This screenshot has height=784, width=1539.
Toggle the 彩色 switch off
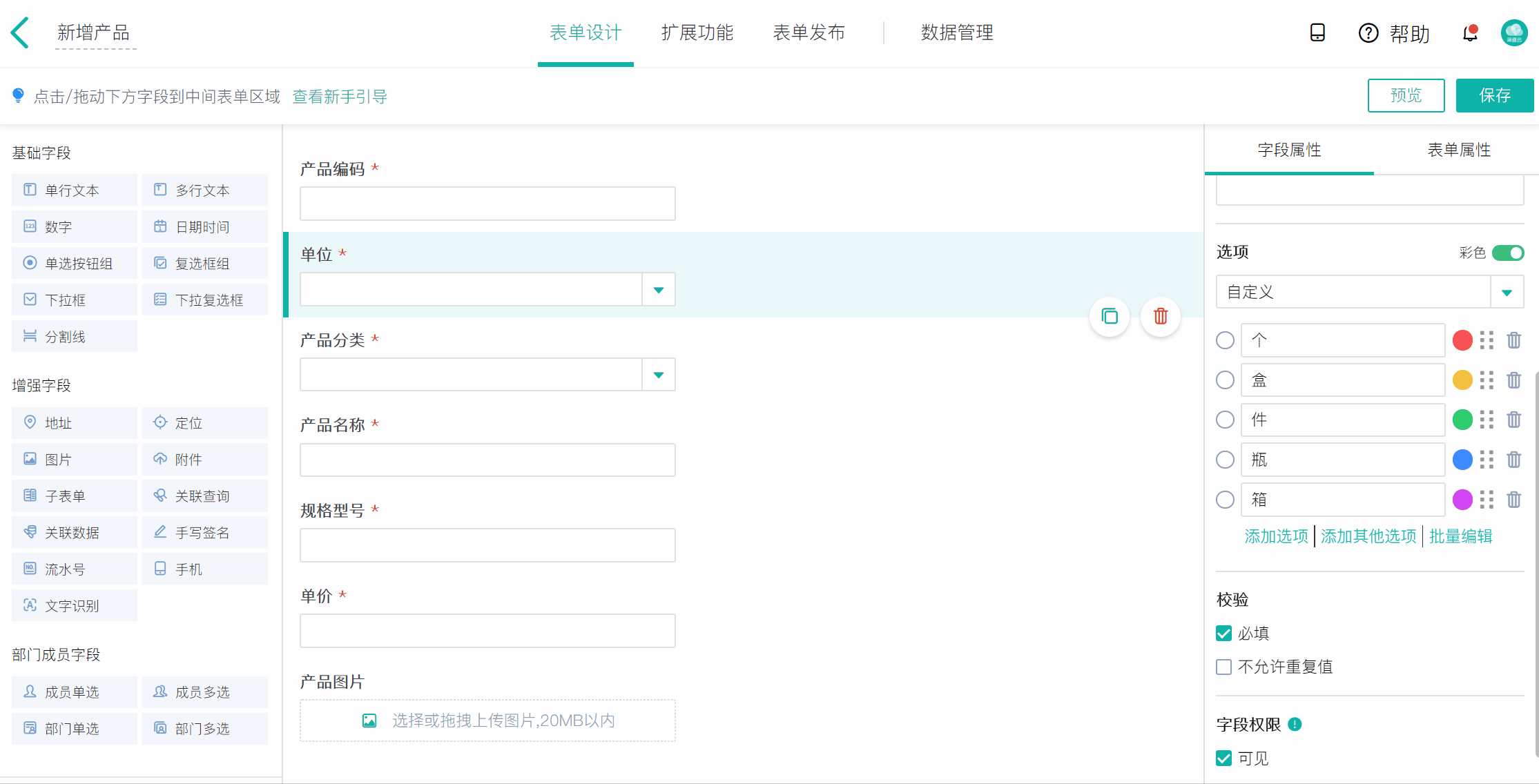[x=1507, y=253]
